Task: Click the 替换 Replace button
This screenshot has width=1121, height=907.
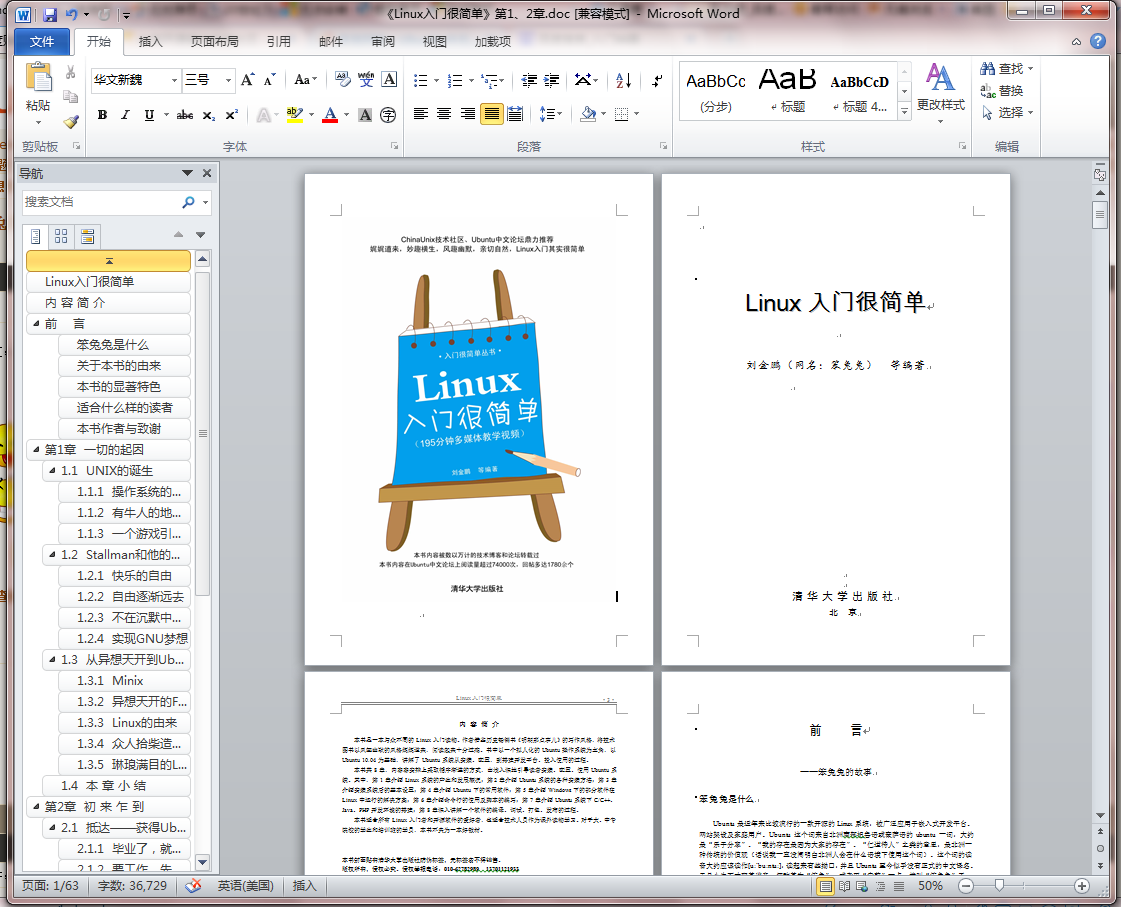Action: pyautogui.click(x=1002, y=91)
